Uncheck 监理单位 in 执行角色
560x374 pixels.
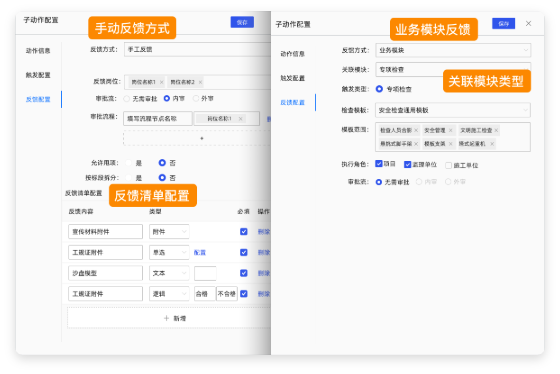pyautogui.click(x=408, y=164)
